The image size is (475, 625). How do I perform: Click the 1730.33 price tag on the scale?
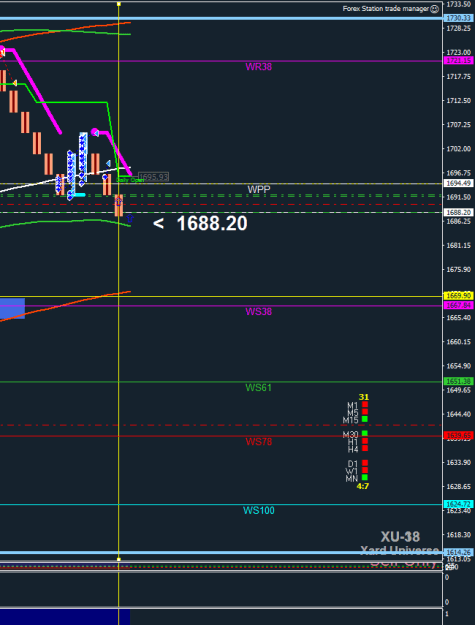pos(459,18)
